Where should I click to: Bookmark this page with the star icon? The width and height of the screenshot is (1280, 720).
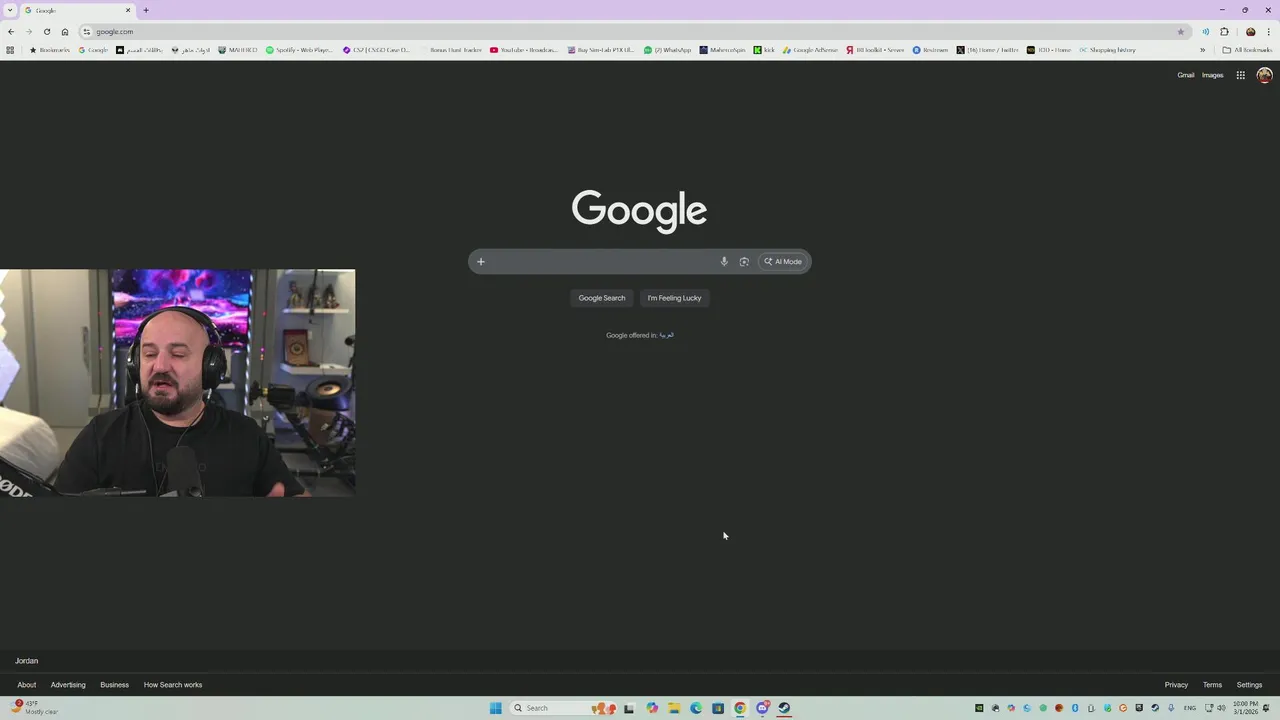coord(1181,31)
